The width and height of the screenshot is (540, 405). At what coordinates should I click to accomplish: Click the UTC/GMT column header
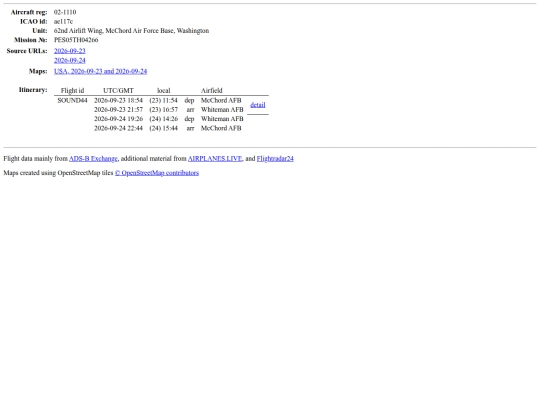[x=118, y=91]
